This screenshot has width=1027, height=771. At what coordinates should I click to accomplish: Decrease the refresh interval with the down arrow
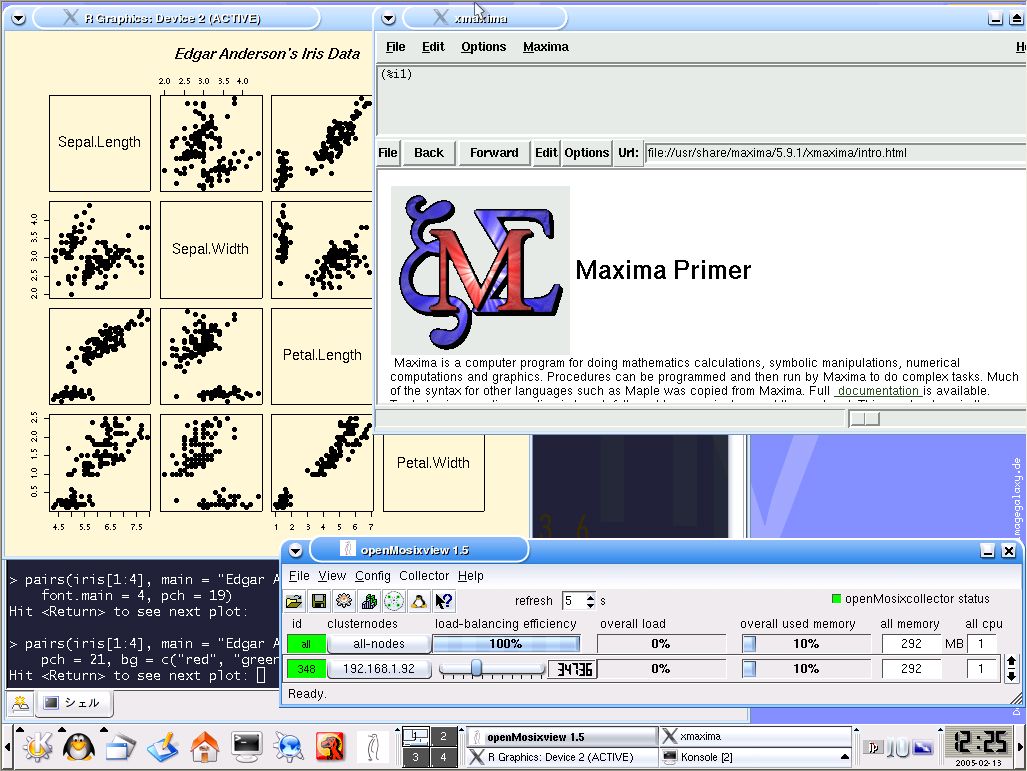(590, 605)
